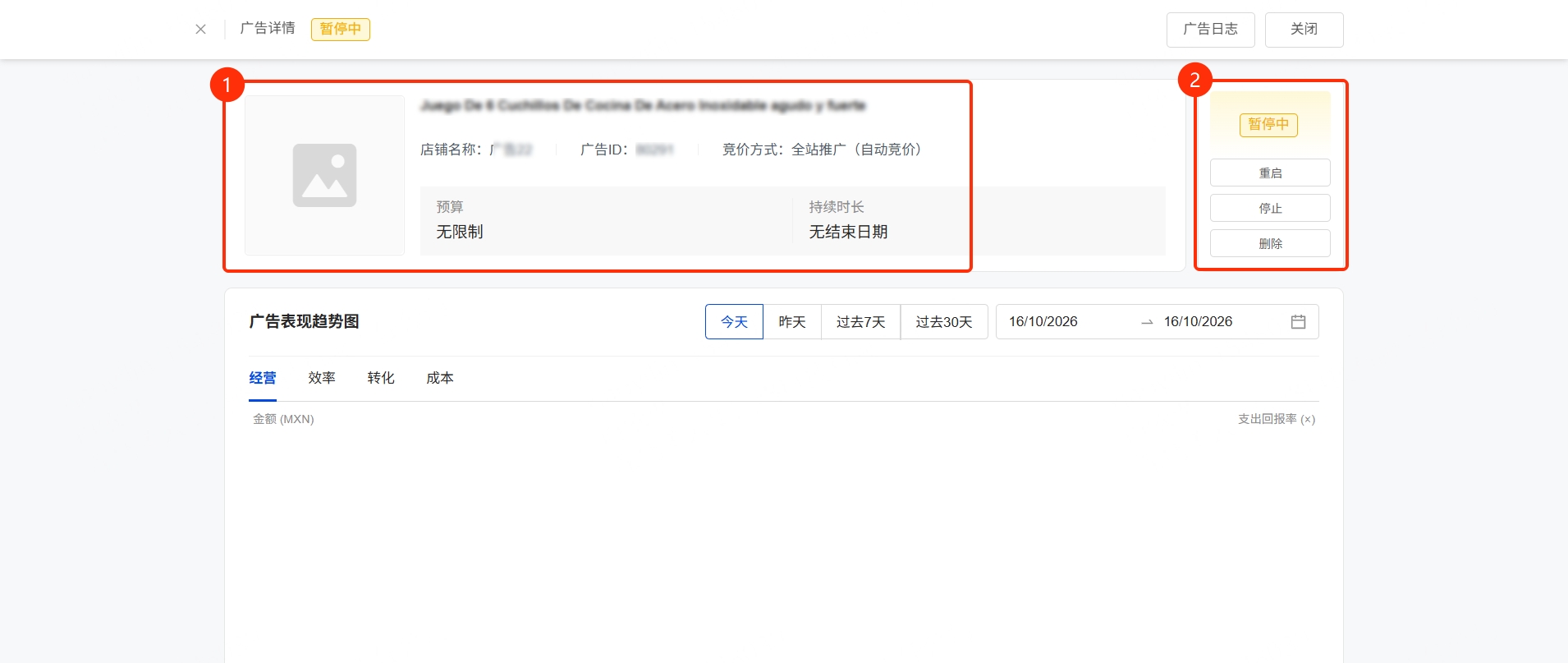Image resolution: width=1568 pixels, height=663 pixels.
Task: Select the 过去30天 date range option
Action: pos(944,322)
